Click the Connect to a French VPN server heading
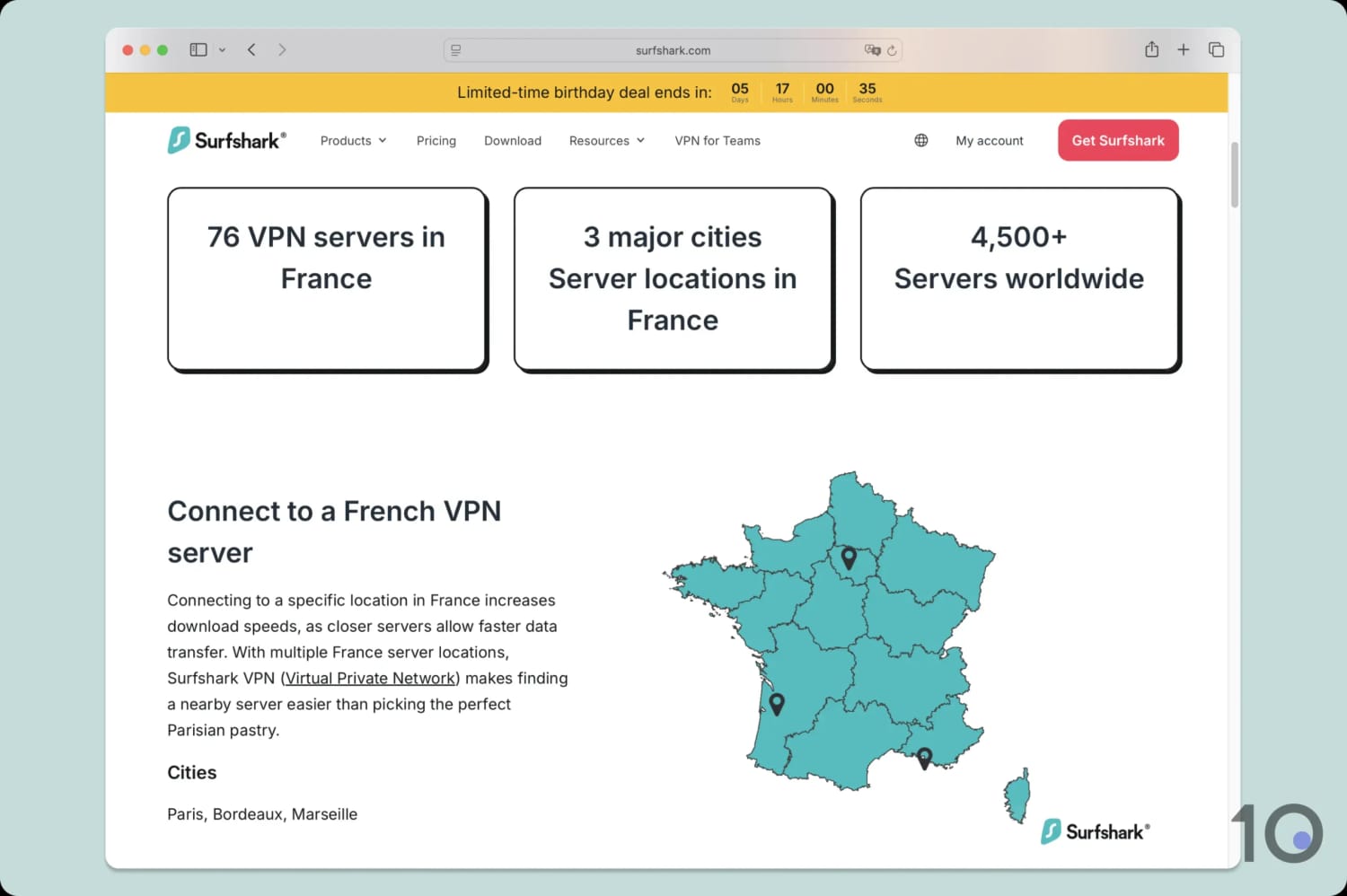Screen dimensions: 1347x896 [x=334, y=531]
